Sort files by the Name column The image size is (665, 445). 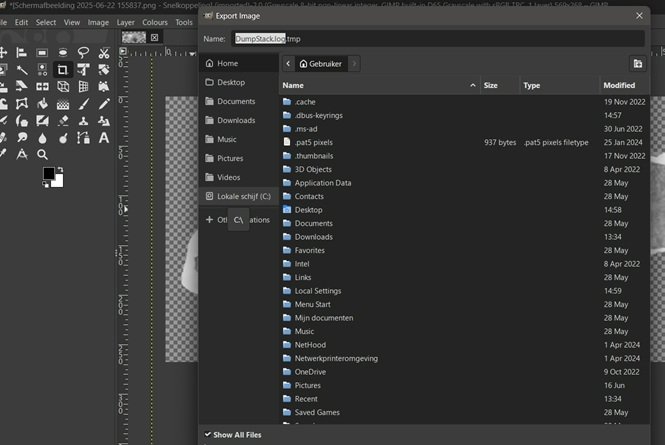pyautogui.click(x=380, y=86)
